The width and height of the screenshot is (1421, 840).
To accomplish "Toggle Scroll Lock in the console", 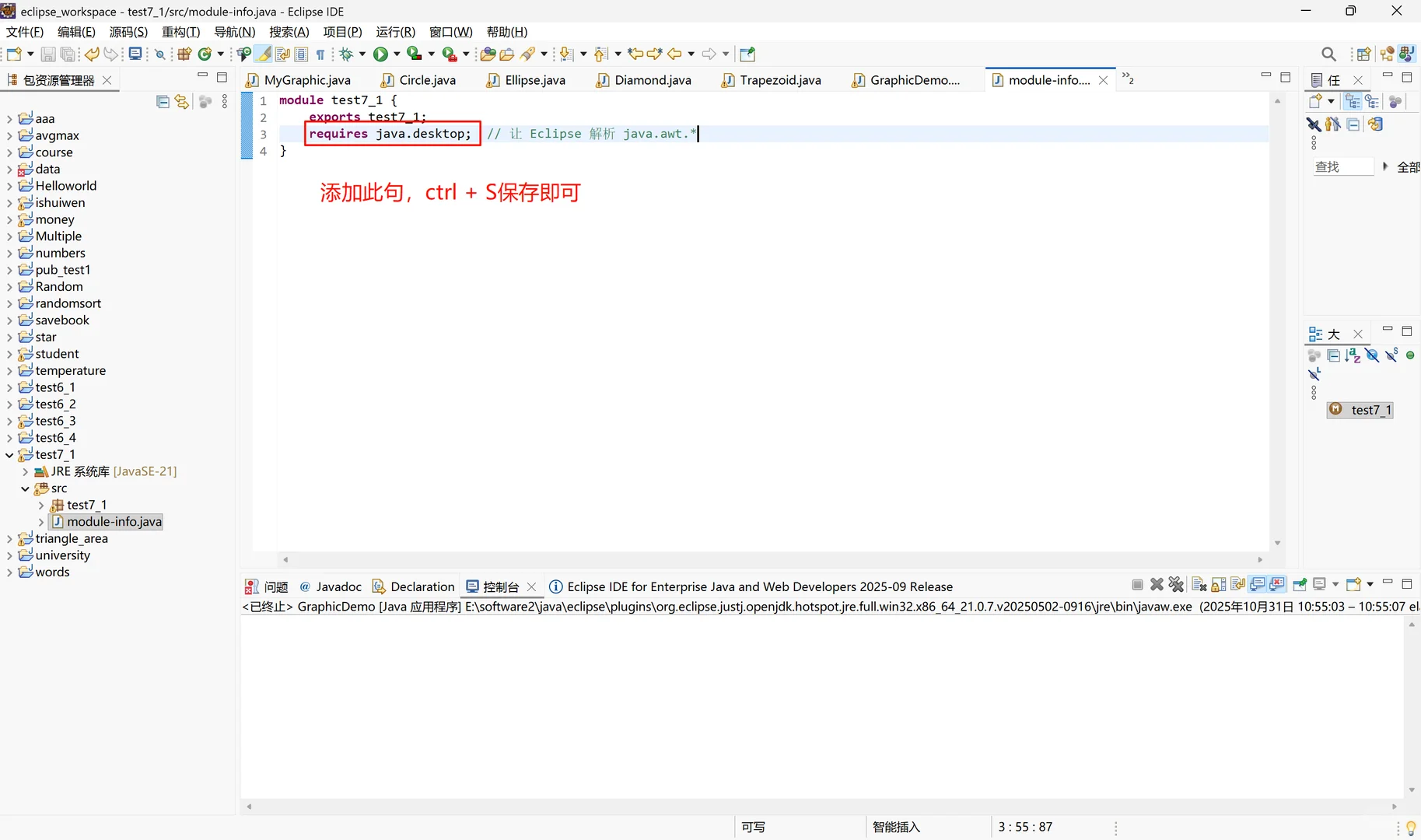I will coord(1217,585).
